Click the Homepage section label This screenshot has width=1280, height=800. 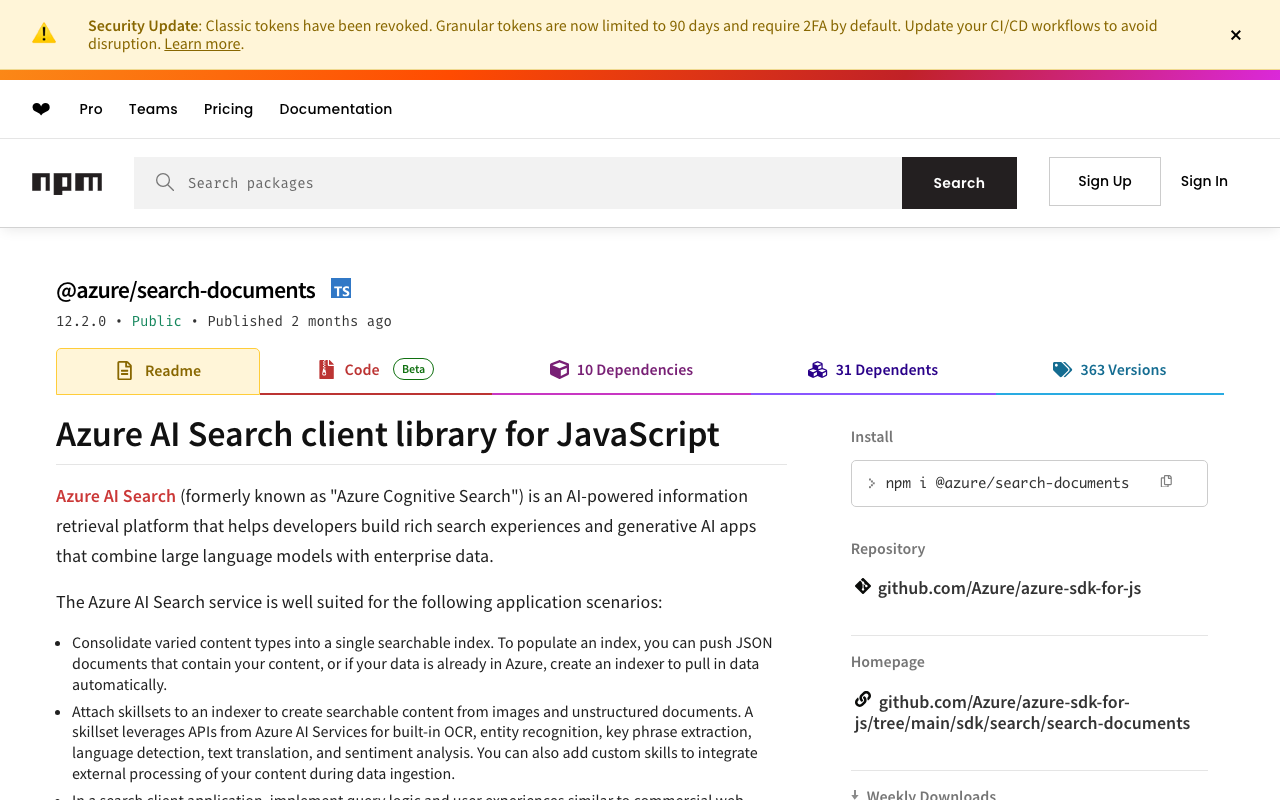[888, 662]
